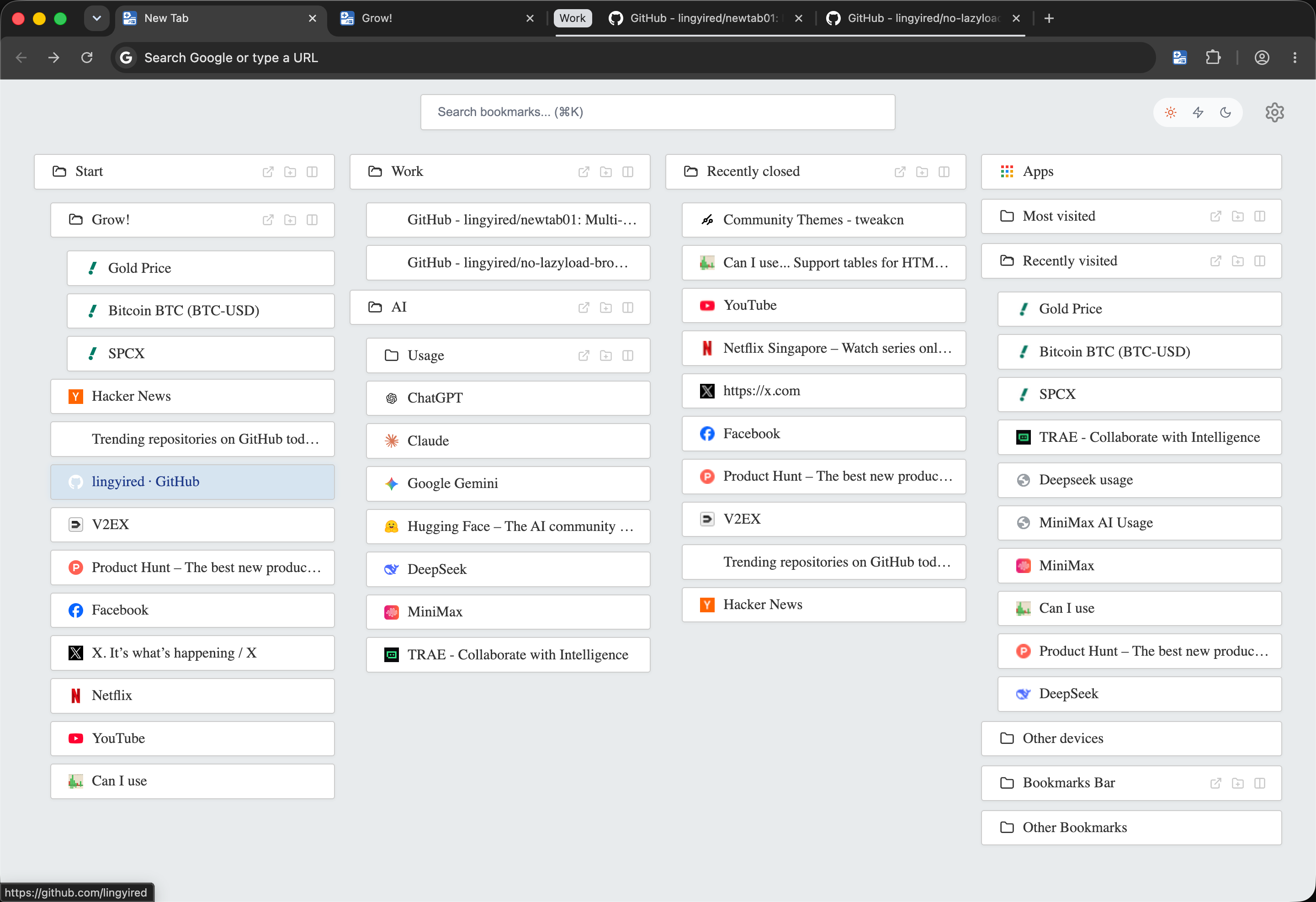Open the Chrome profile avatar menu
Viewport: 1316px width, 902px height.
1262,58
